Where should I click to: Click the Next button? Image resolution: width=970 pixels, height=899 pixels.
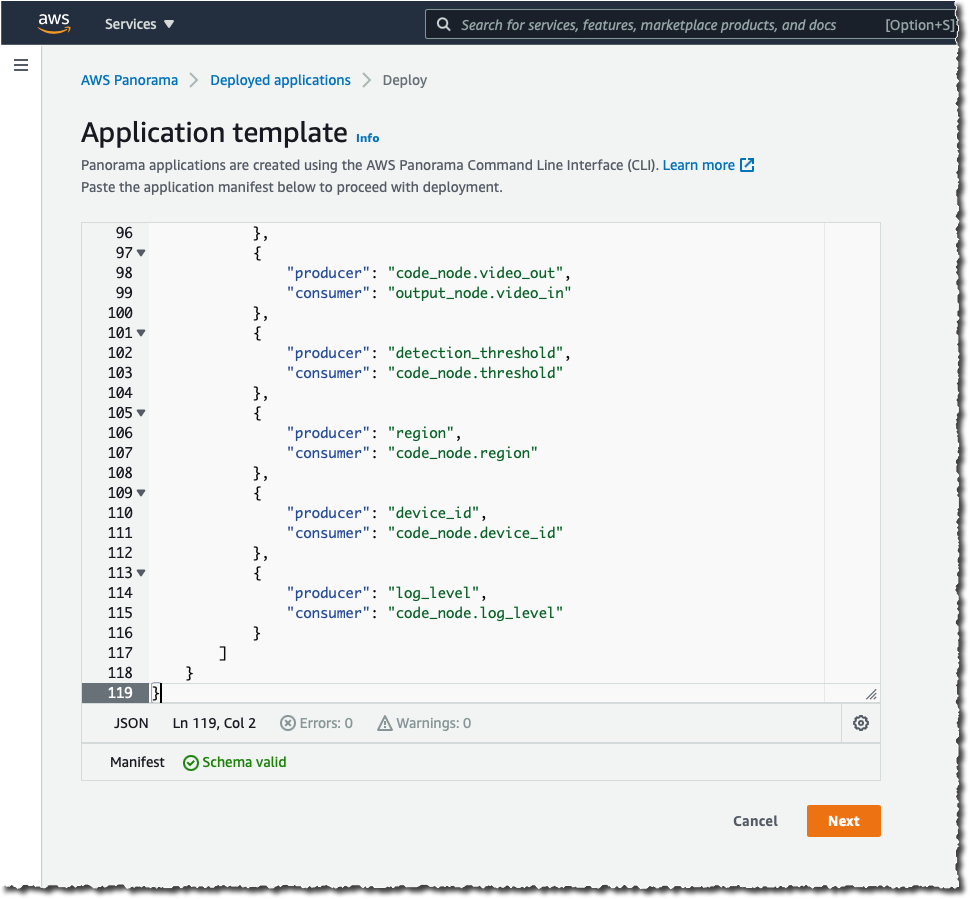[x=843, y=820]
